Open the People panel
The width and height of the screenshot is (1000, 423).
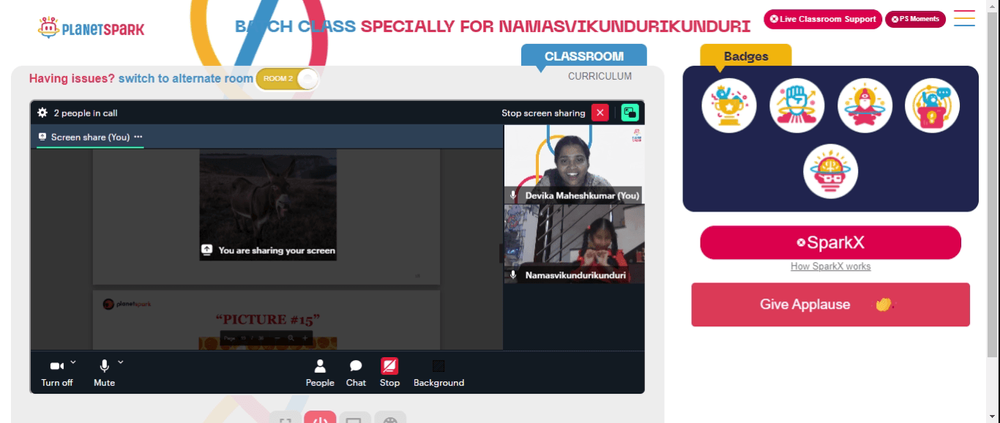(320, 373)
